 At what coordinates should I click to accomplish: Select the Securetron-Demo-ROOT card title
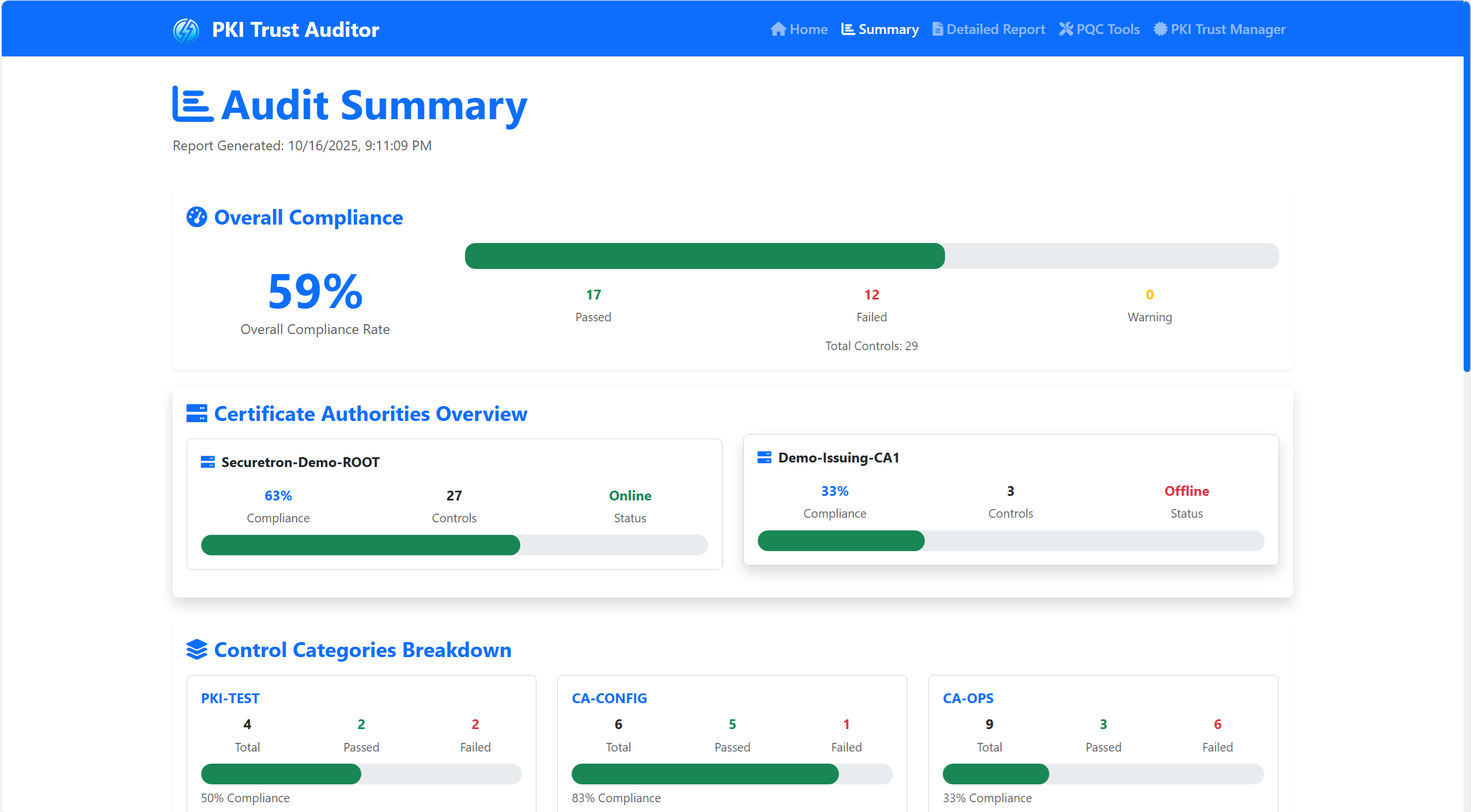(x=300, y=462)
